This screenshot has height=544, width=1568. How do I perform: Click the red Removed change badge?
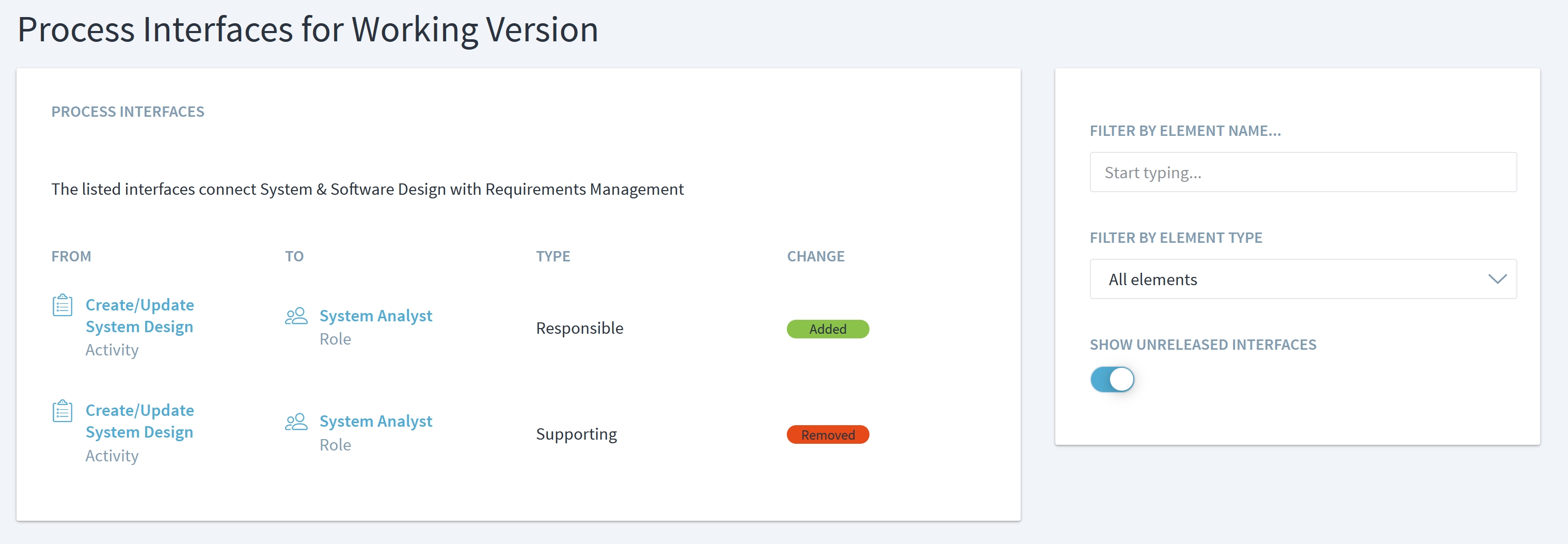coord(827,435)
